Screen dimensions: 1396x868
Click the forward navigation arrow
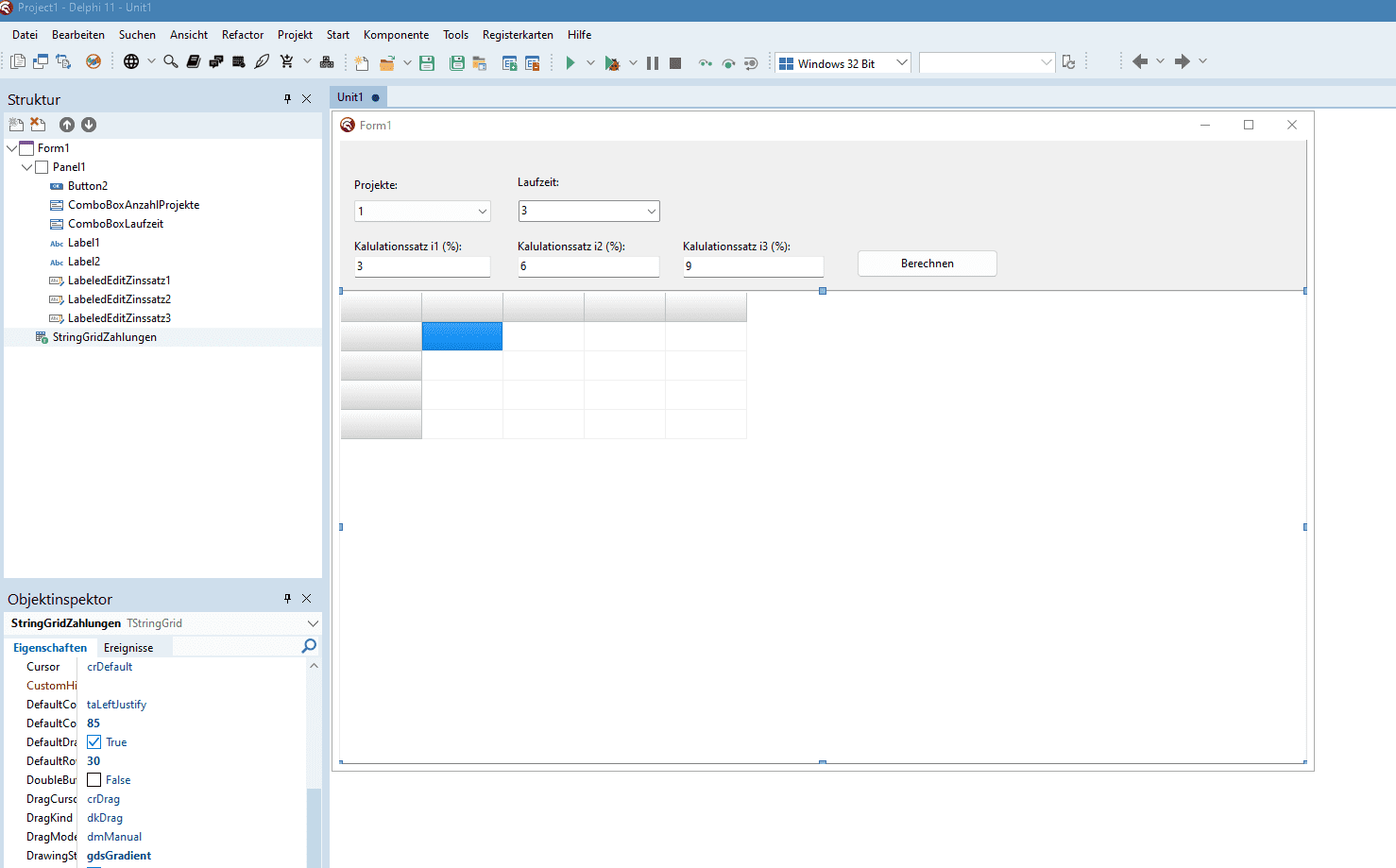click(x=1182, y=61)
